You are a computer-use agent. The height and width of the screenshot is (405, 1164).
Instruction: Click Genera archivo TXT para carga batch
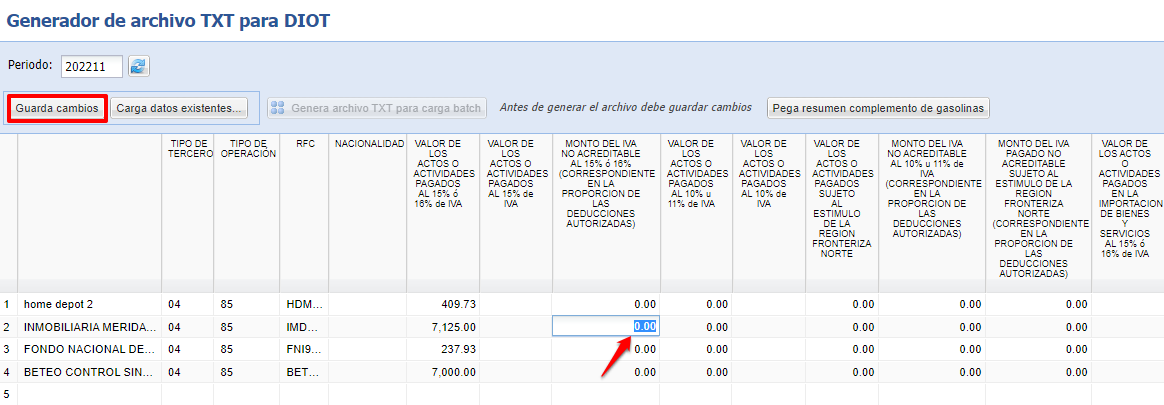[378, 107]
